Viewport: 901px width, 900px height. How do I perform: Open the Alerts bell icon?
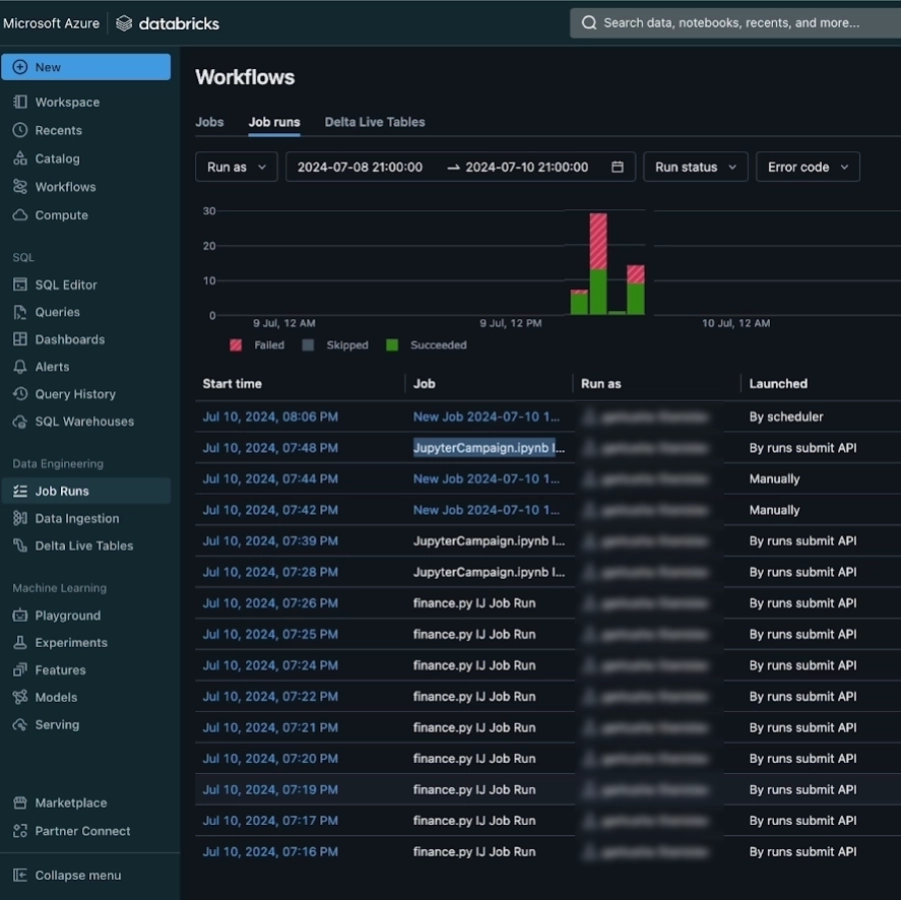click(20, 366)
